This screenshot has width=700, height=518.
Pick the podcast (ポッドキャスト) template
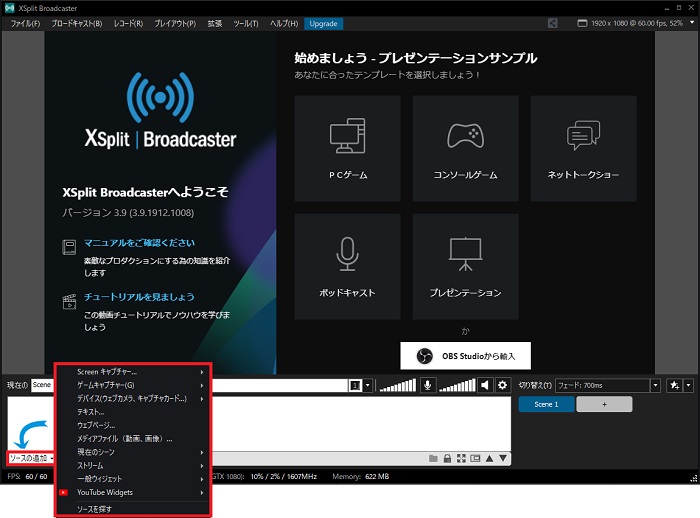pos(347,267)
